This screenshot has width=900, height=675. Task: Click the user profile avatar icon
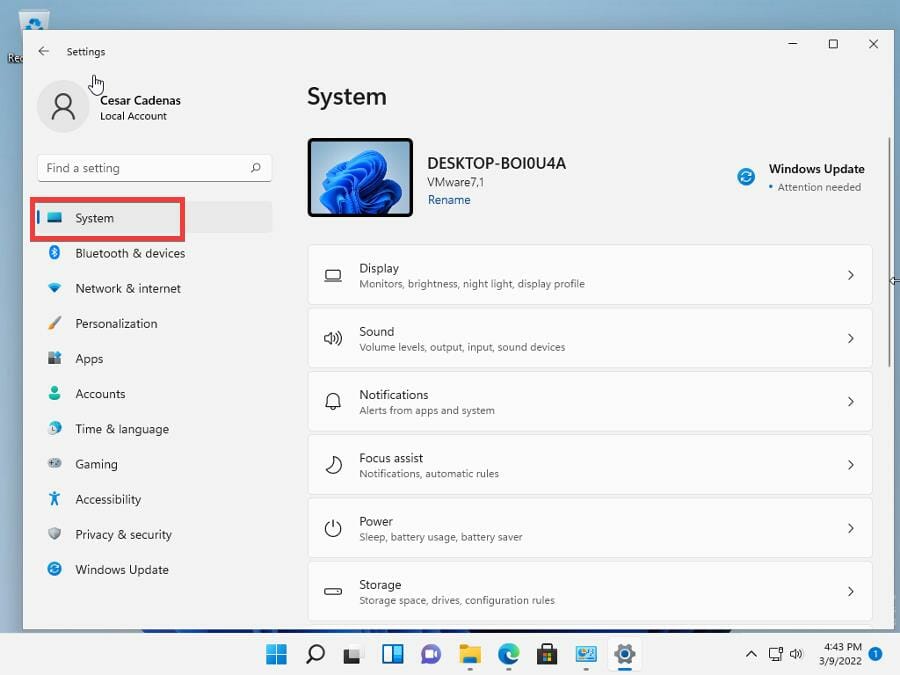click(63, 107)
